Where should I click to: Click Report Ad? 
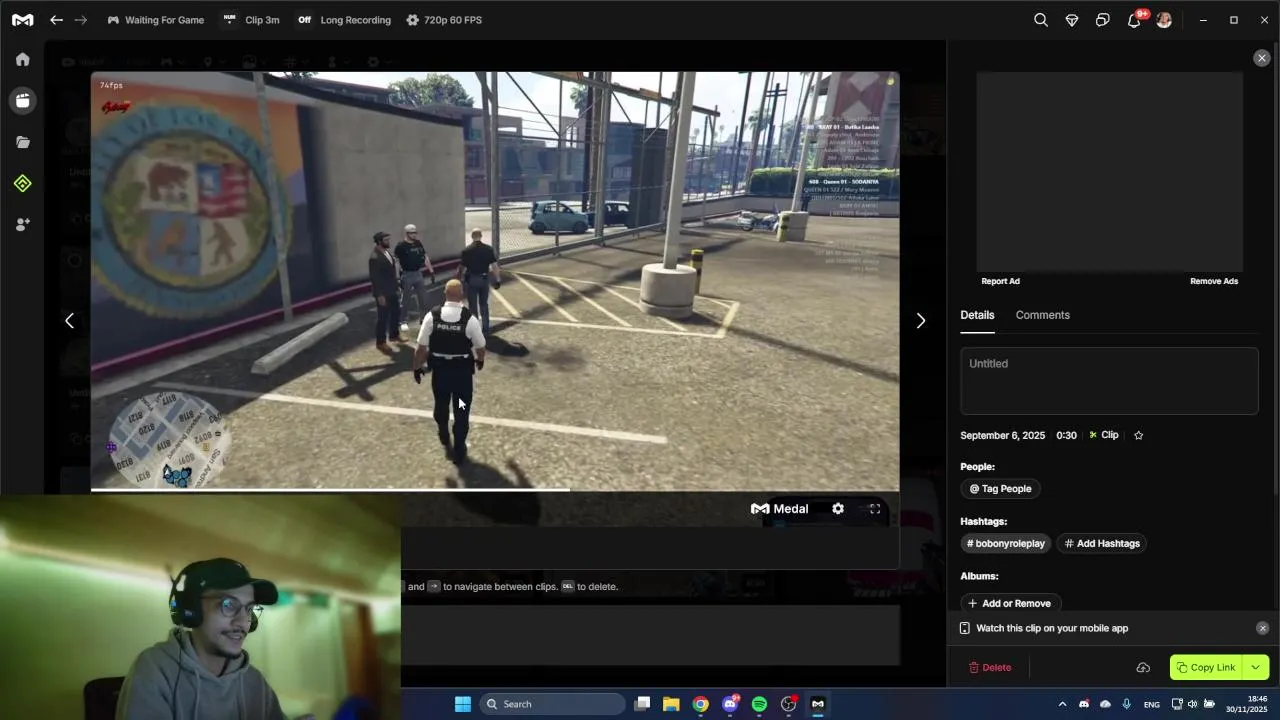coord(1000,281)
